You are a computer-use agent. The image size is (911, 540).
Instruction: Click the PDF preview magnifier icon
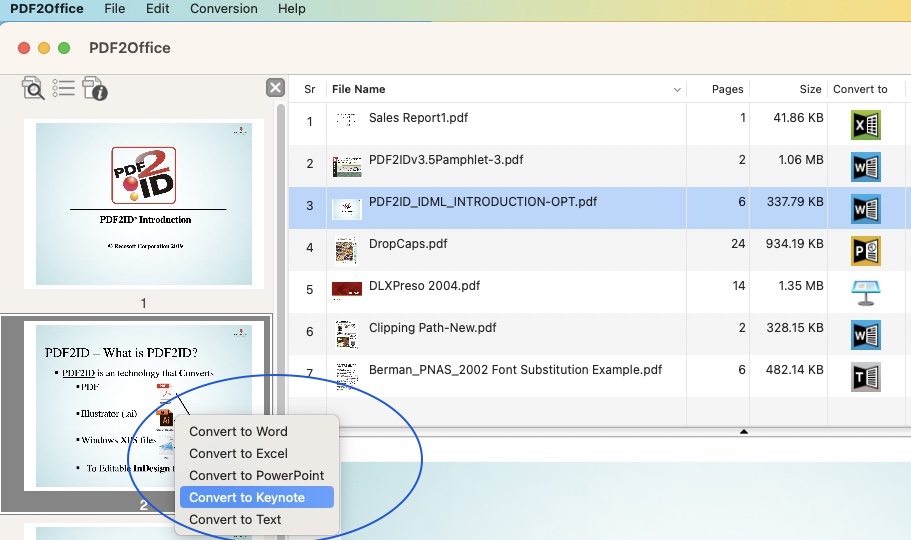coord(33,89)
